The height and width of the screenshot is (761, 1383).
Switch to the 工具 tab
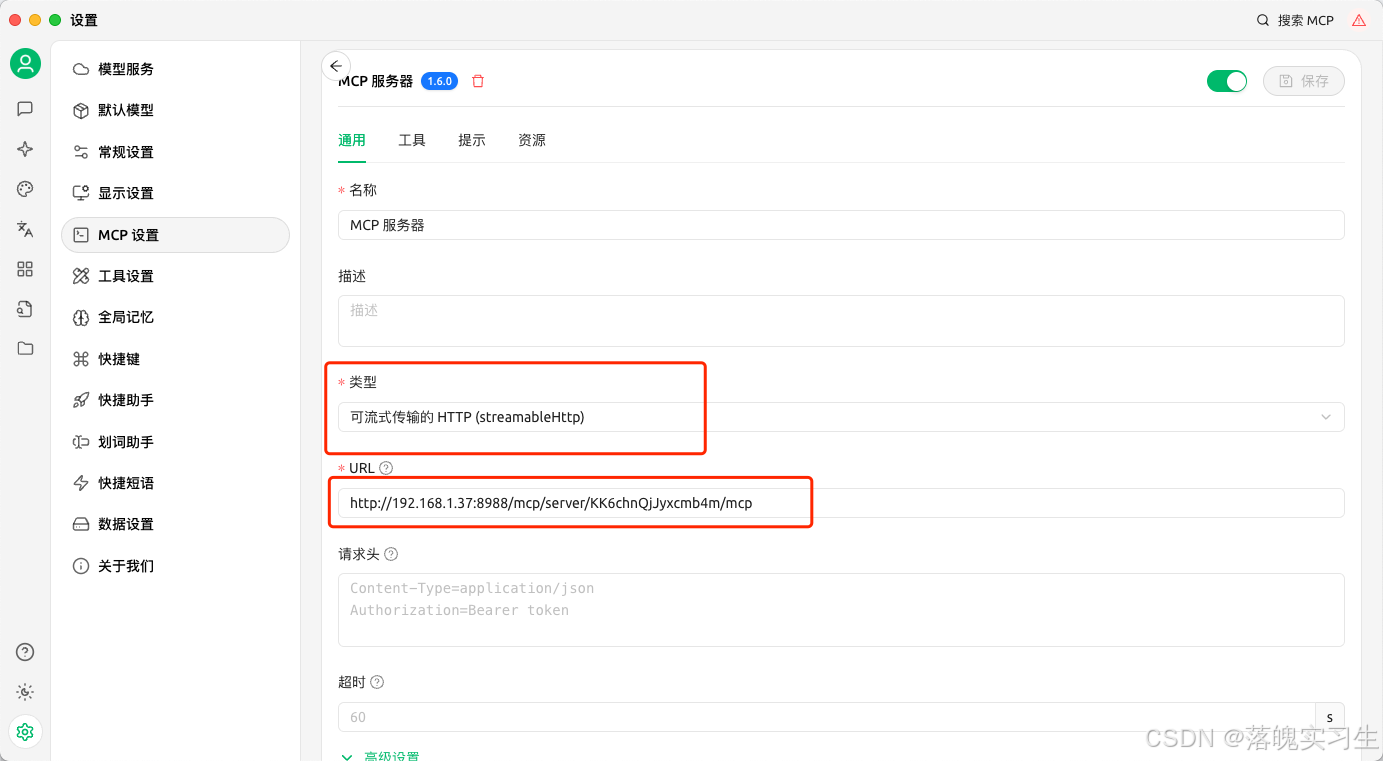tap(412, 140)
